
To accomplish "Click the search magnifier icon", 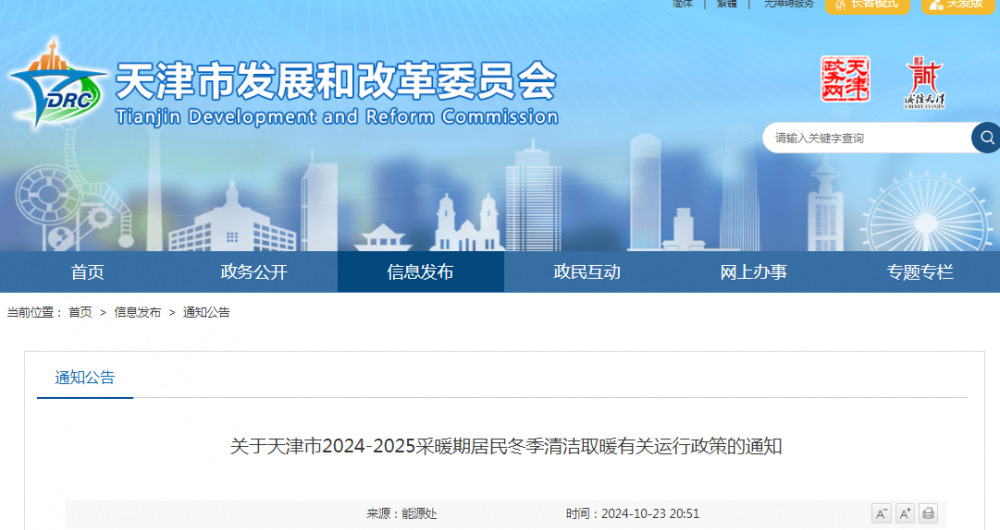I will pos(986,138).
